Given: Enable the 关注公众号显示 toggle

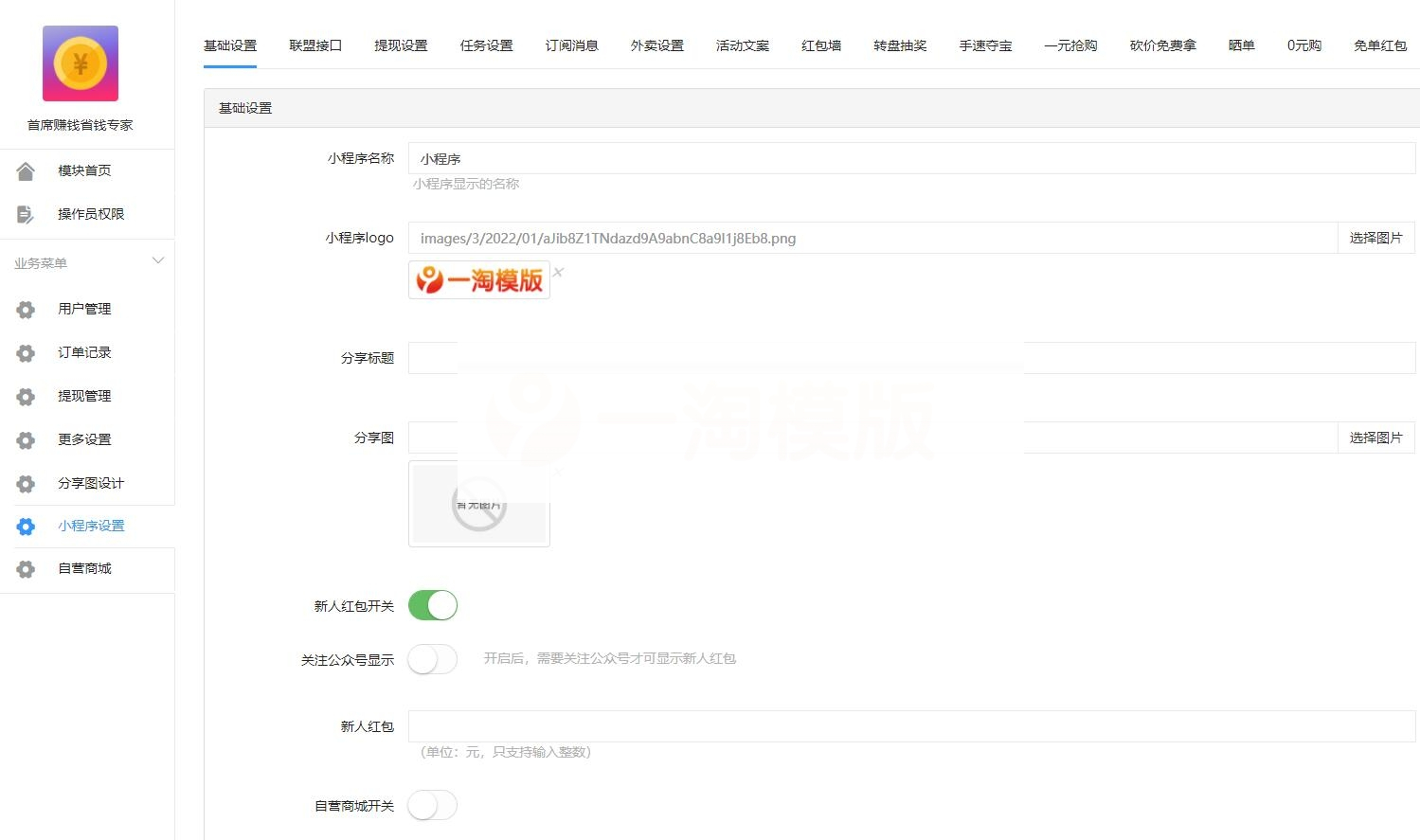Looking at the screenshot, I should tap(432, 659).
